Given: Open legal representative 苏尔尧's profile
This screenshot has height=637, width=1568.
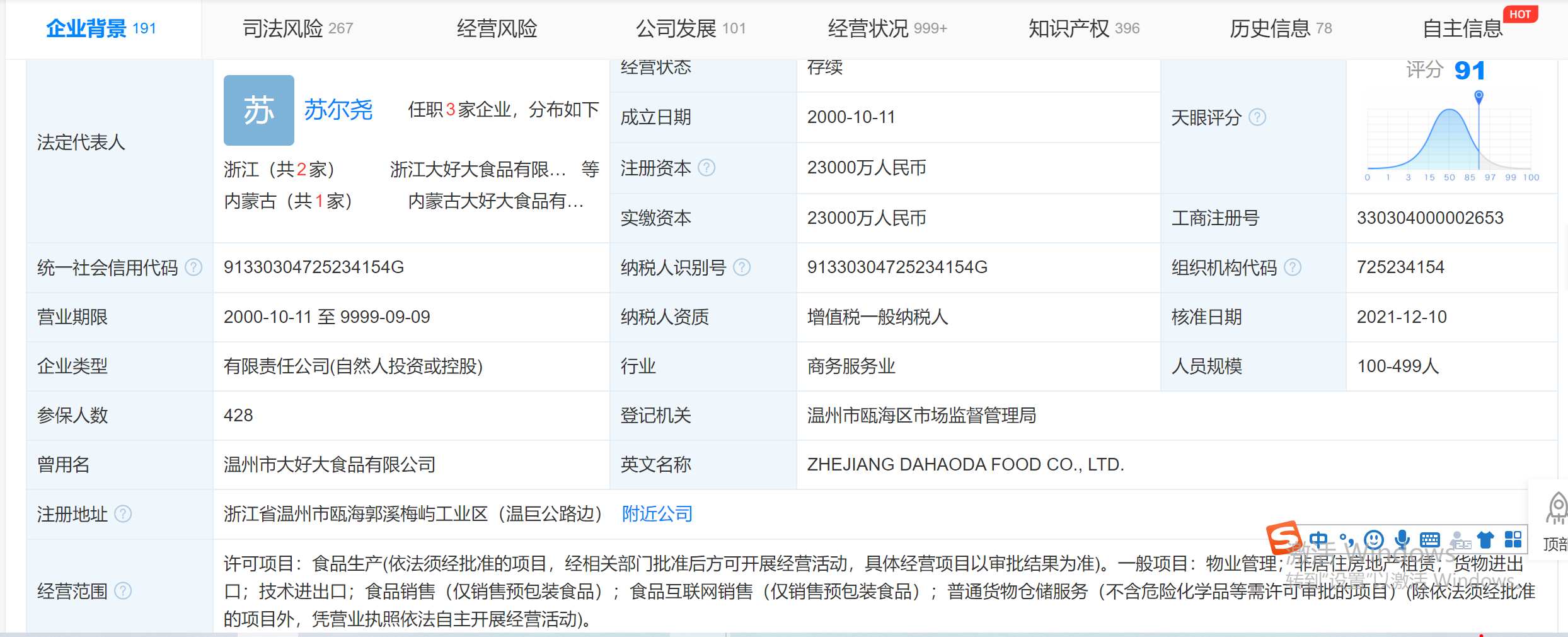Looking at the screenshot, I should point(338,110).
